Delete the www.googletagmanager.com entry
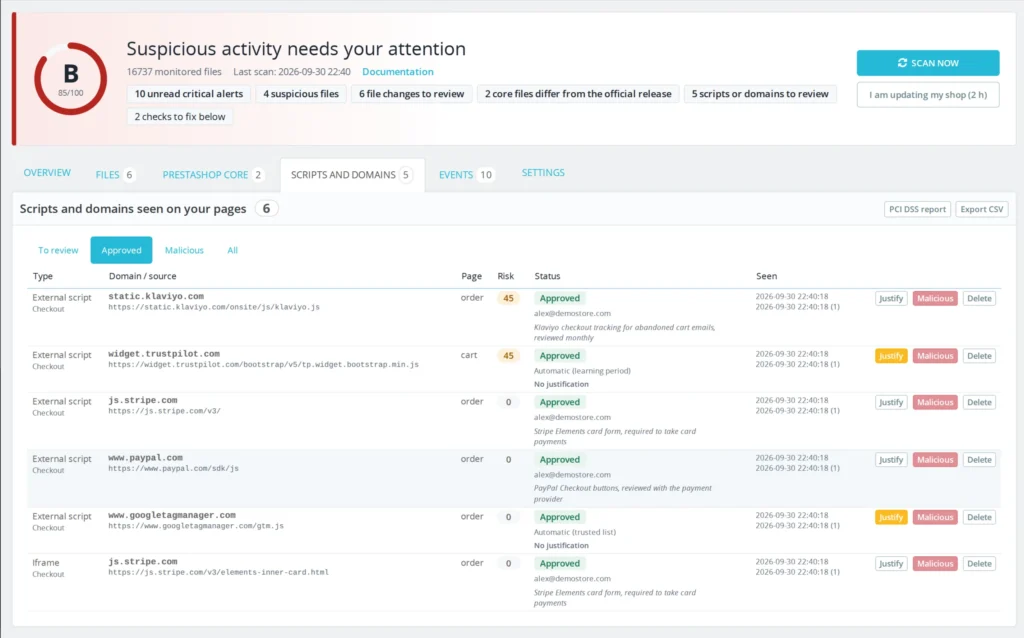The height and width of the screenshot is (638, 1024). pos(979,517)
